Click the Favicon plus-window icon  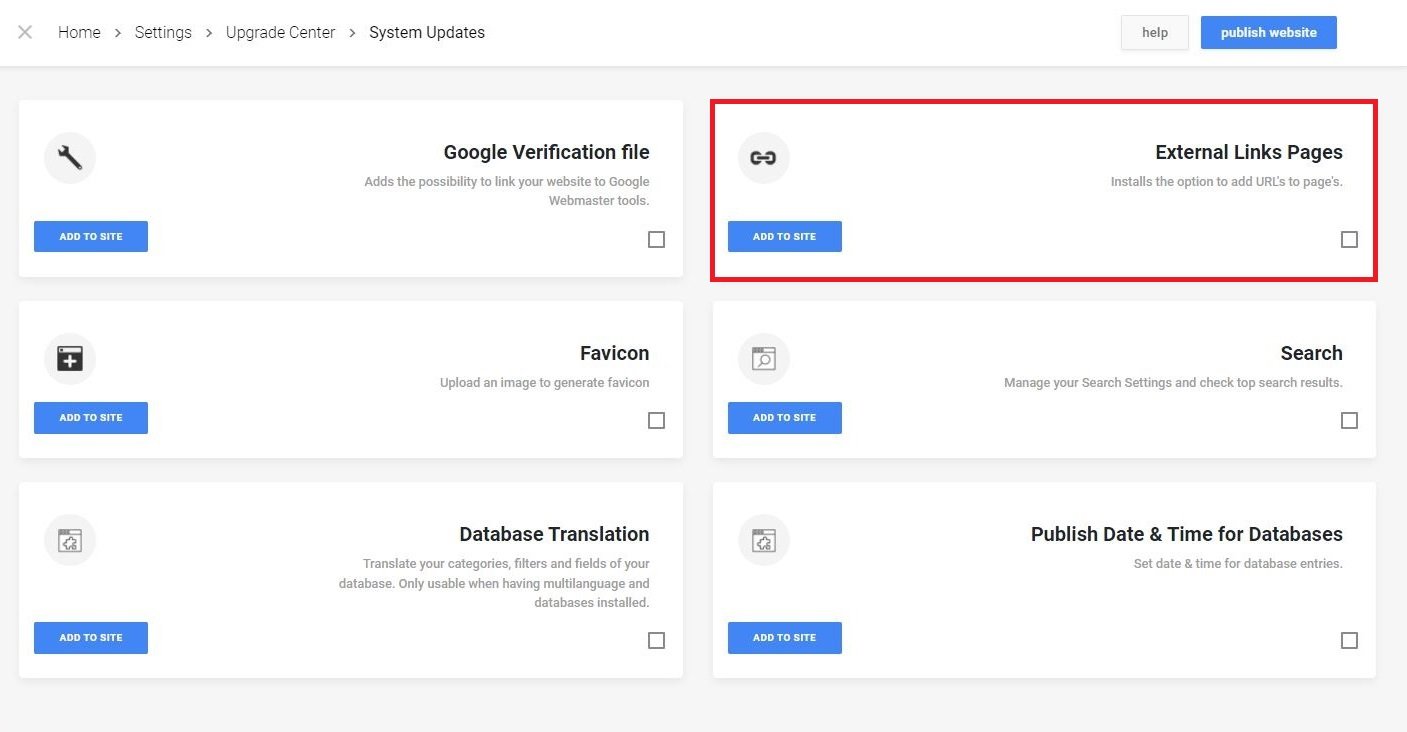(70, 359)
